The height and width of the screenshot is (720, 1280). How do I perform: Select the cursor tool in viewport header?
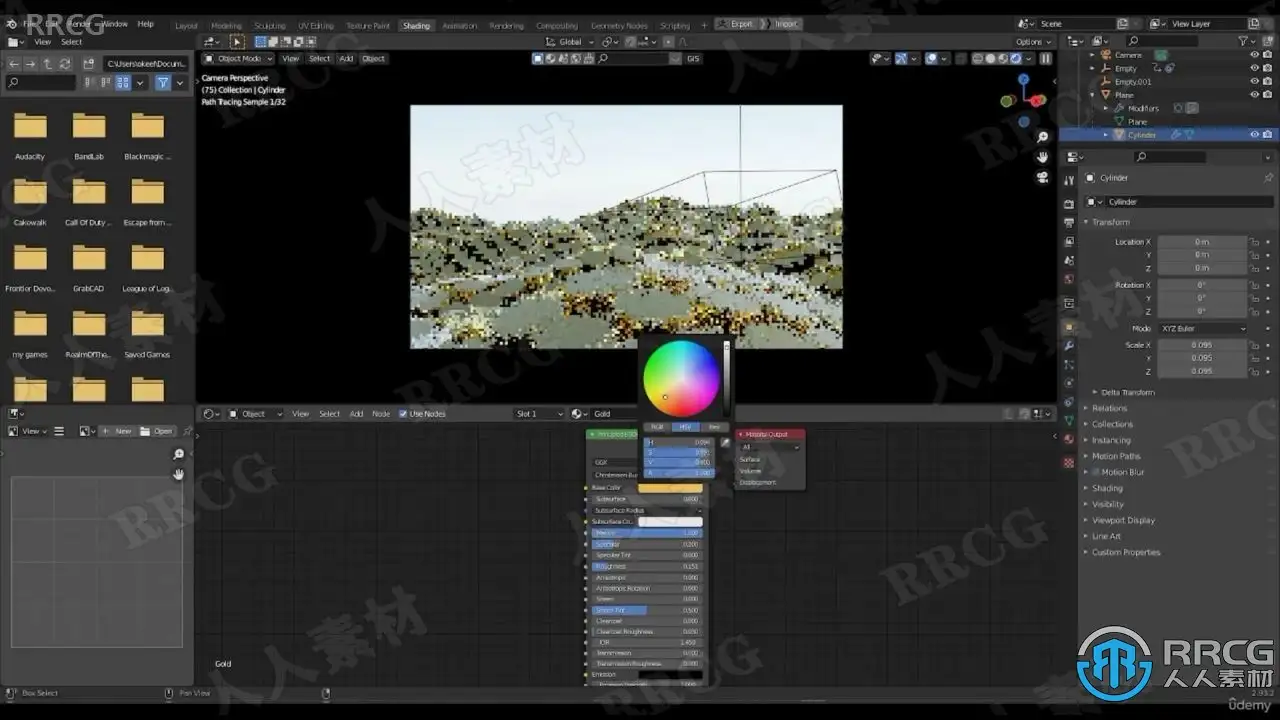(x=237, y=42)
